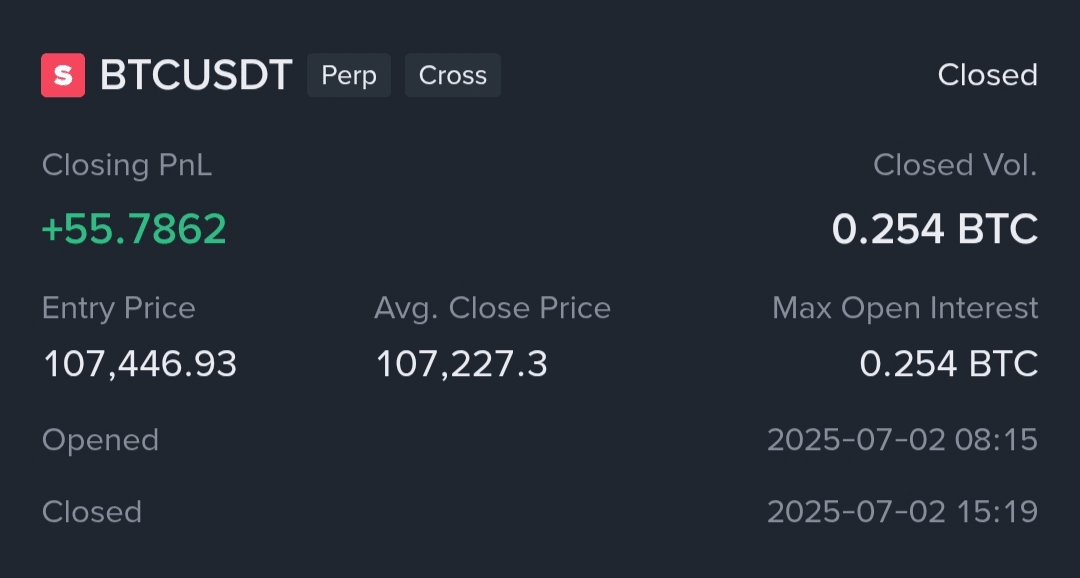1080x578 pixels.
Task: Click the Closed Vol. label
Action: click(x=954, y=165)
